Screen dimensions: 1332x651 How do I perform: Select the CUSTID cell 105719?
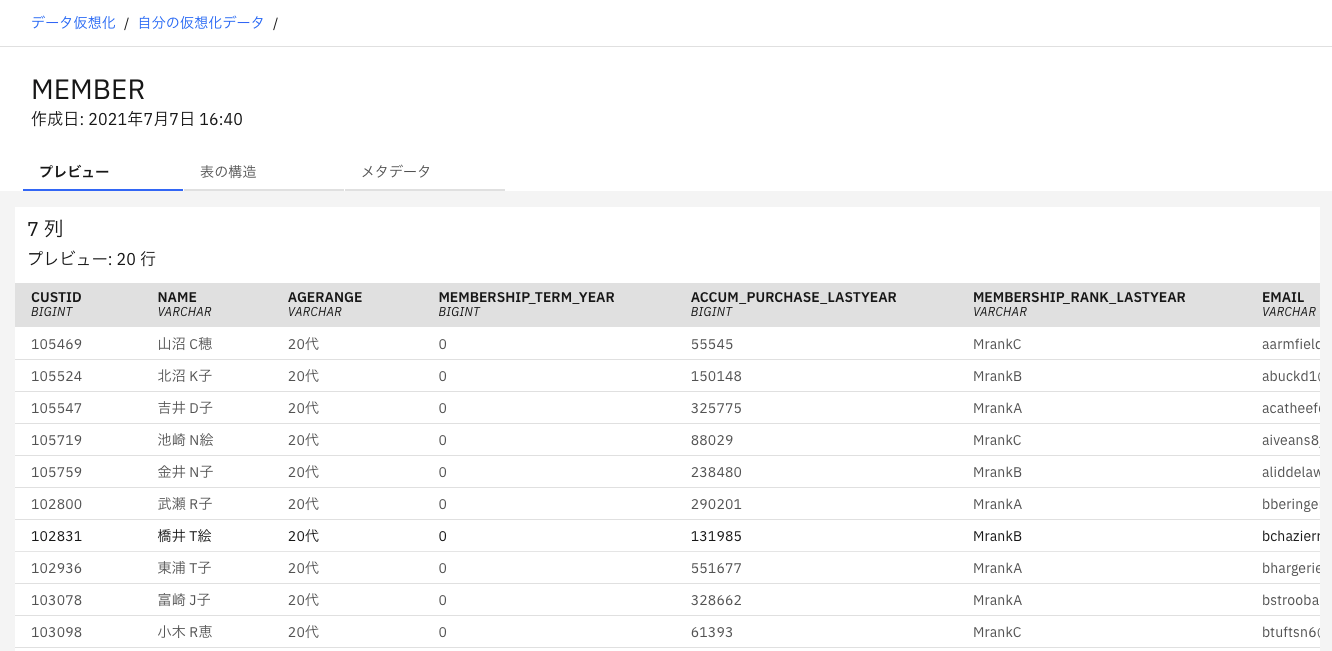[x=57, y=440]
